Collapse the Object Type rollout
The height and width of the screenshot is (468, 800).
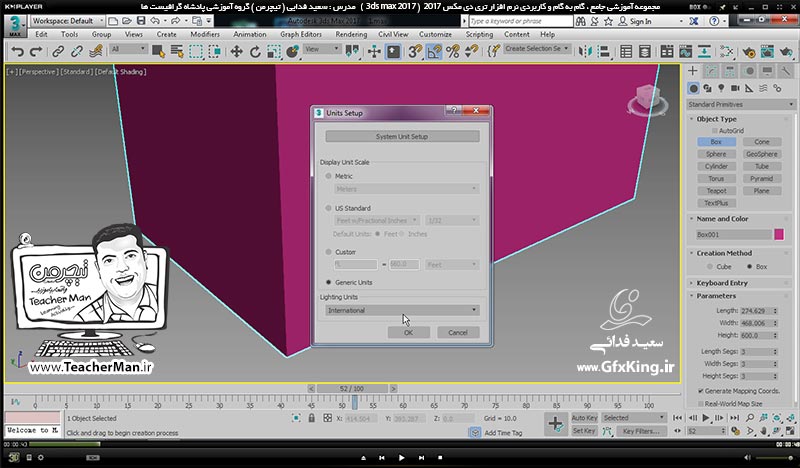[716, 119]
